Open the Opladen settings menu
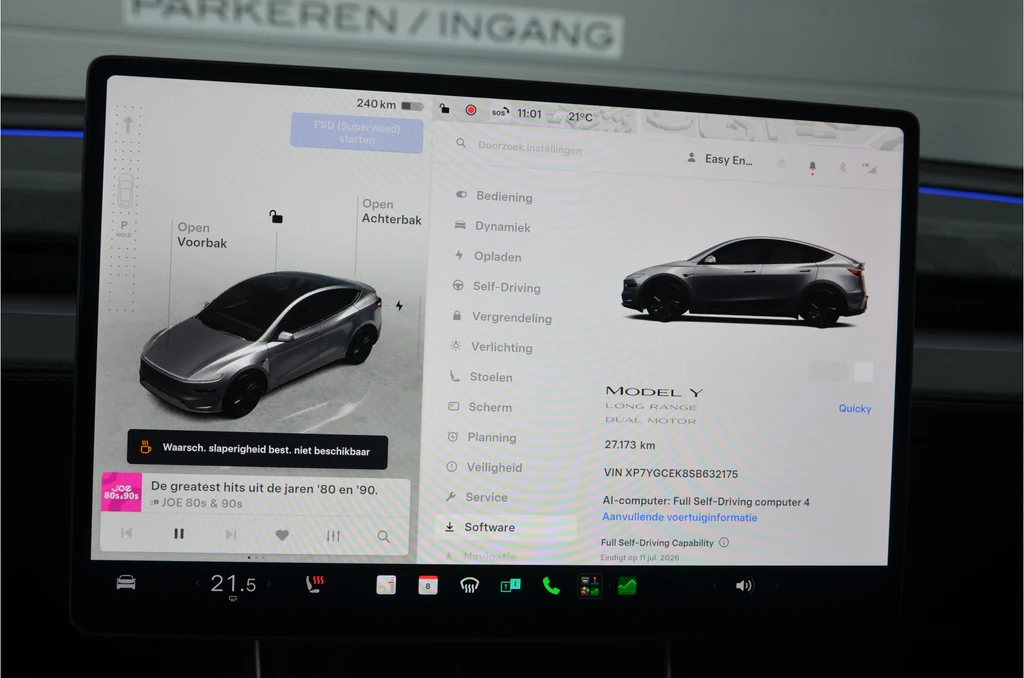 (x=498, y=257)
